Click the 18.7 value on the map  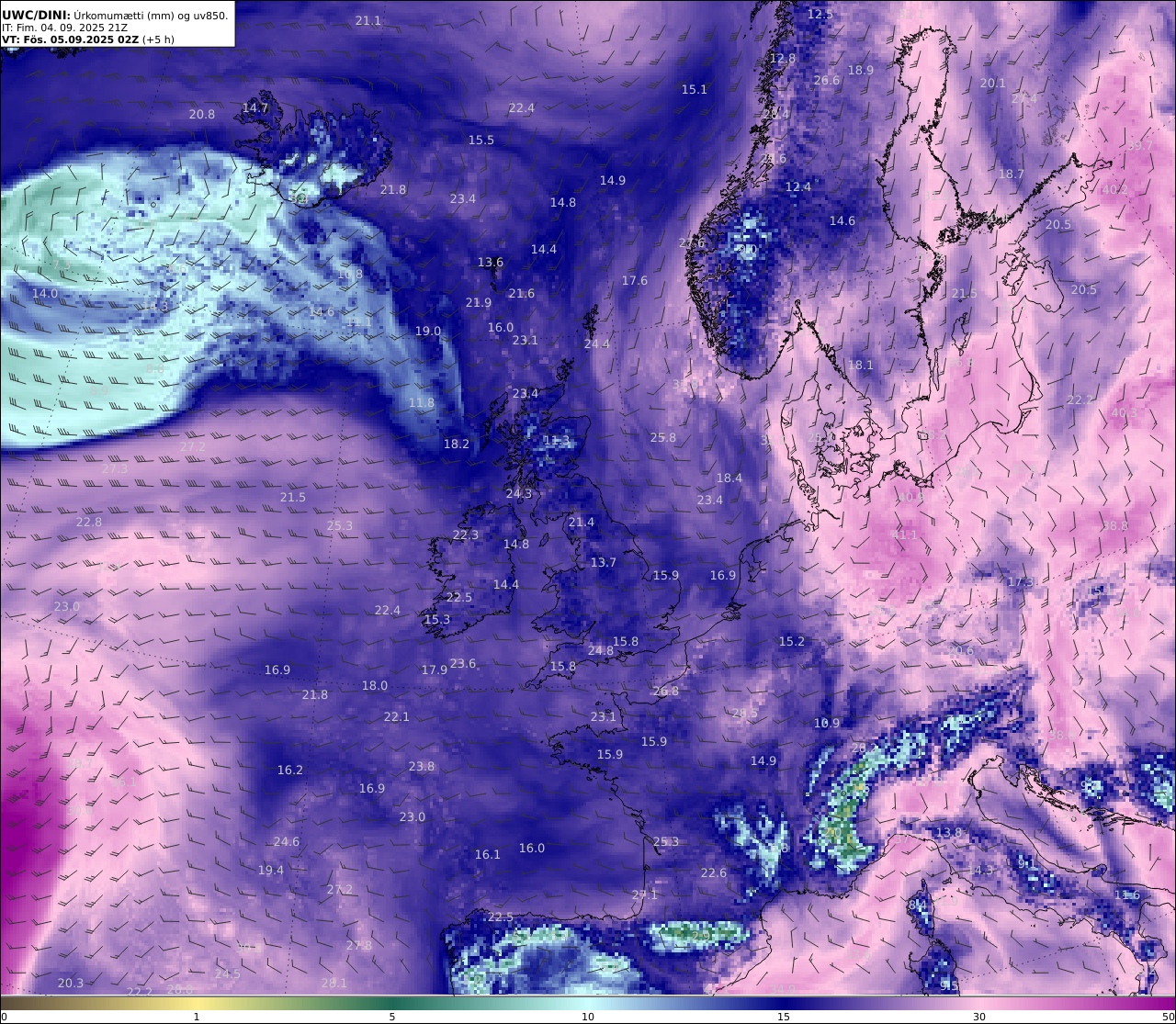pyautogui.click(x=1011, y=174)
